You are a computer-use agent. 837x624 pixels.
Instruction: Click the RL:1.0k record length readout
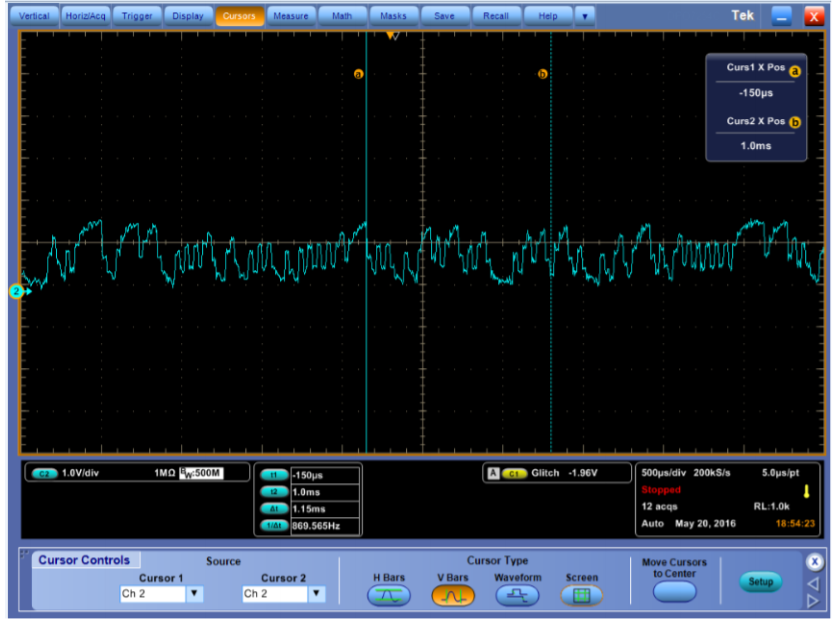click(x=771, y=507)
